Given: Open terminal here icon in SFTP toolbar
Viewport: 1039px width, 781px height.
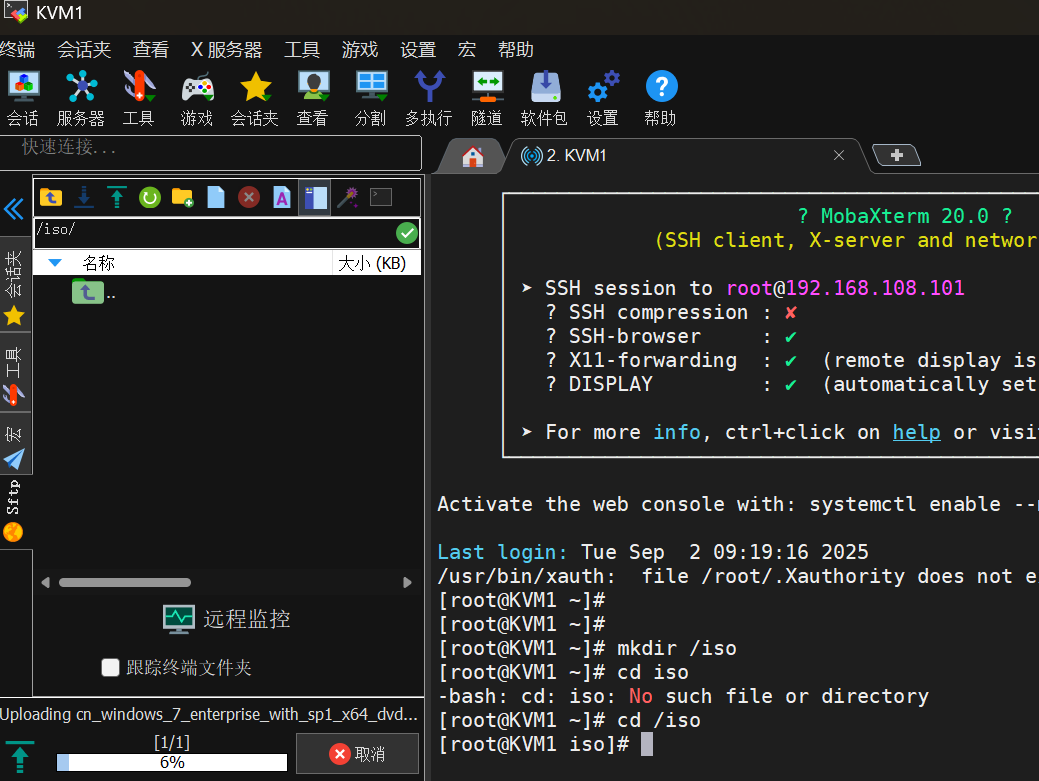Looking at the screenshot, I should click(381, 197).
